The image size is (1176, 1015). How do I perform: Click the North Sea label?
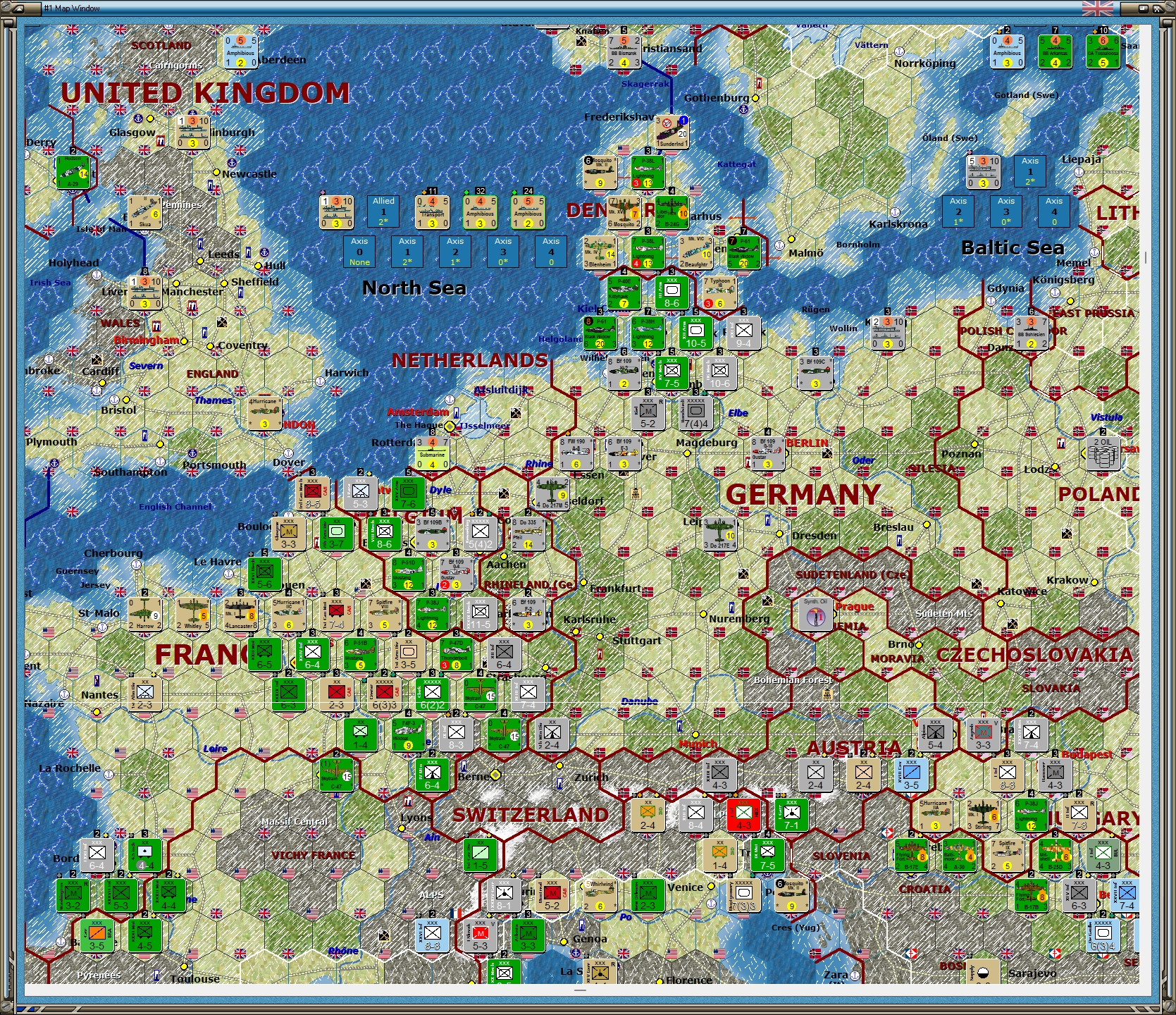(x=414, y=288)
